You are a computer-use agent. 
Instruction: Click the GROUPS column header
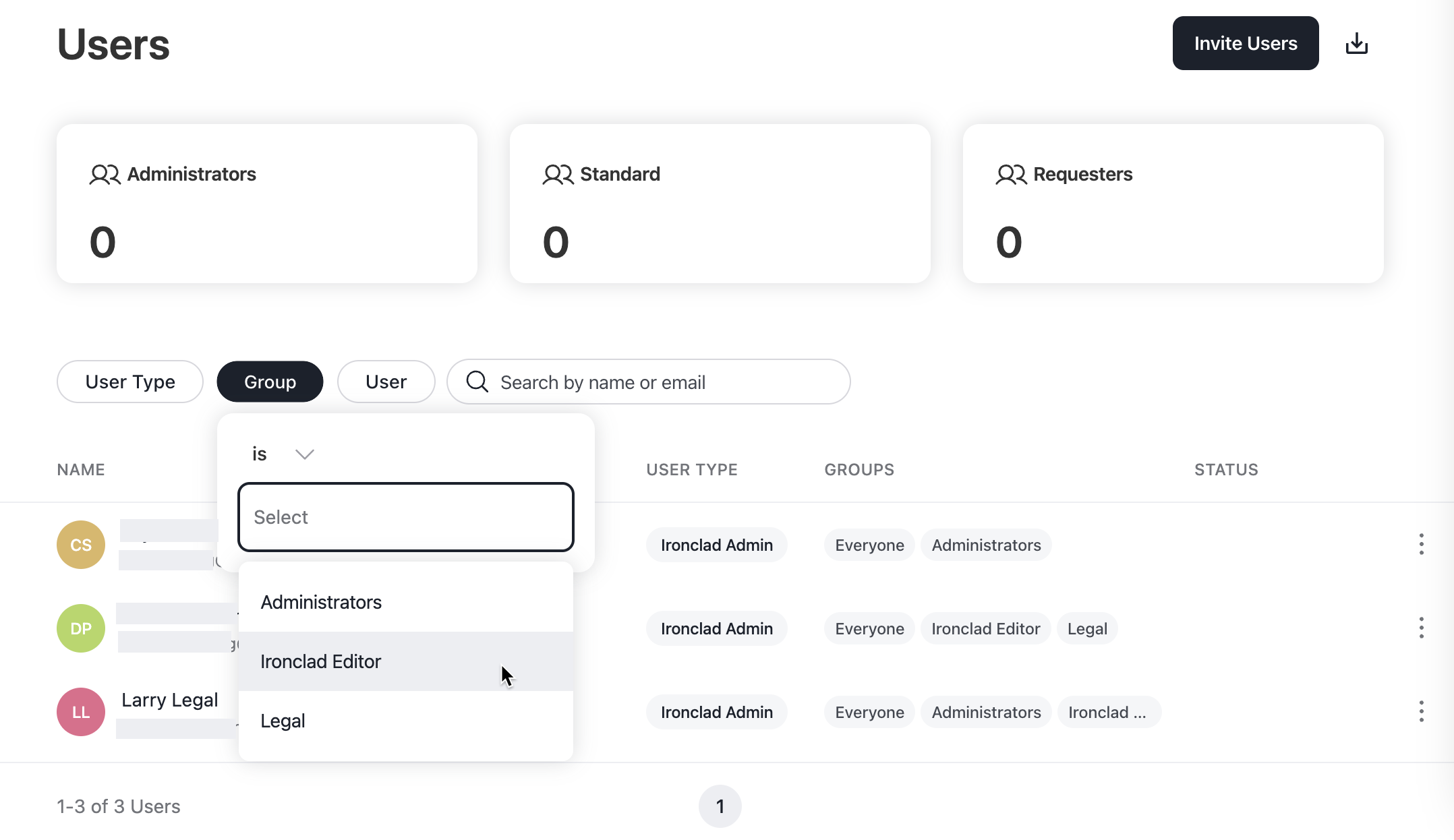coord(859,470)
